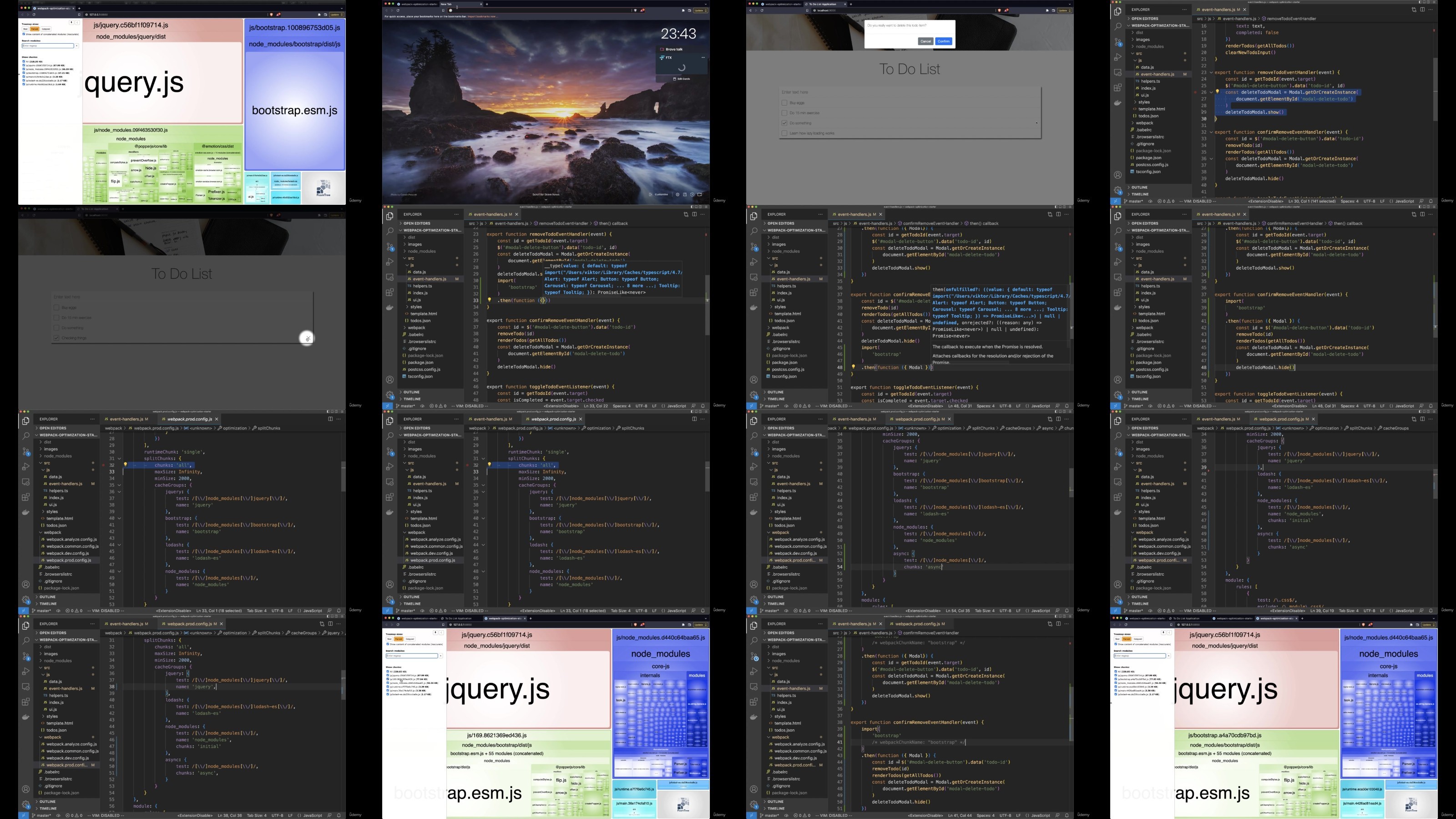Toggle the 'All (218.35 KB)' chunks checkbox
The image size is (1456, 819).
(24, 61)
